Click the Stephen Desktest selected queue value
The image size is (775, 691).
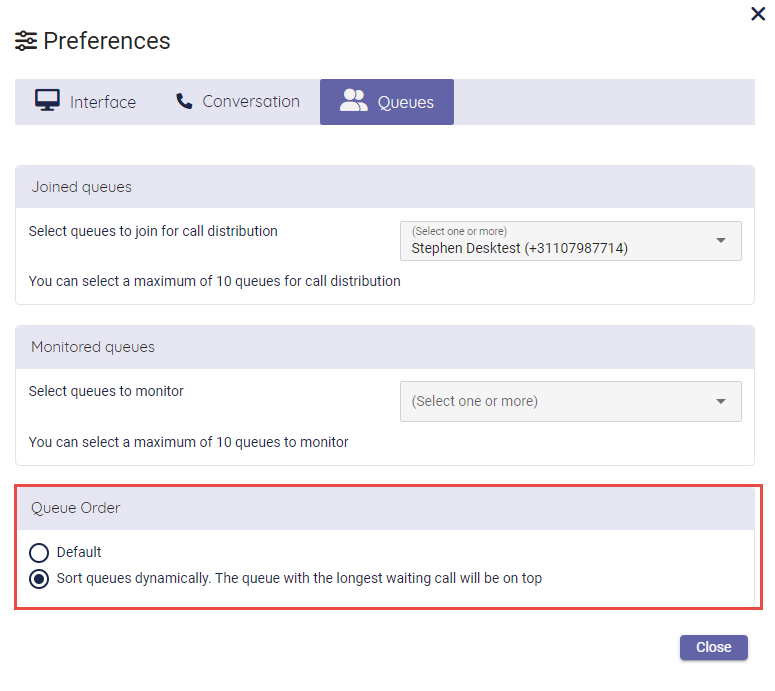(519, 248)
